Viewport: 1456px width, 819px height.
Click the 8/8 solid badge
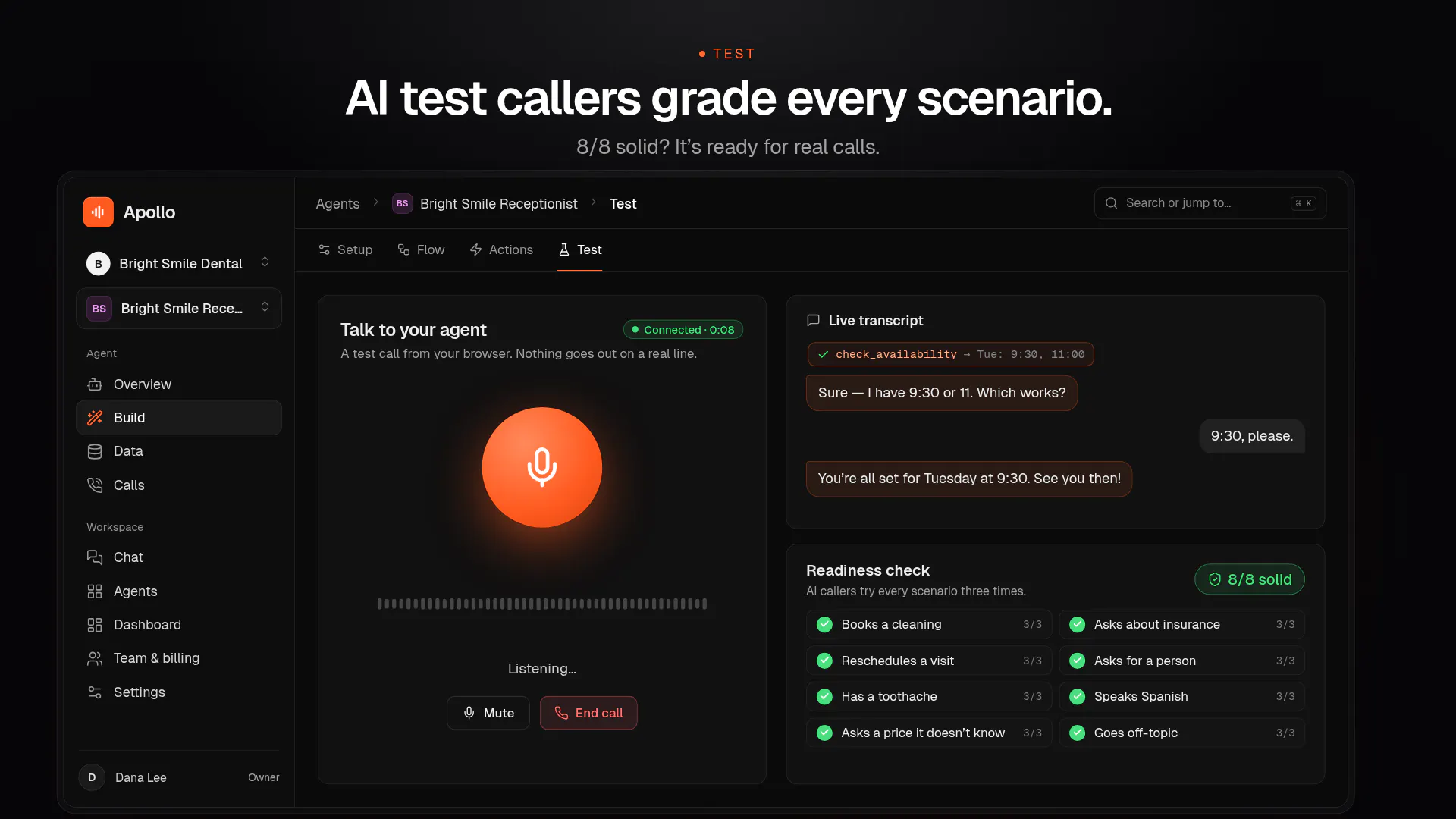click(x=1250, y=579)
